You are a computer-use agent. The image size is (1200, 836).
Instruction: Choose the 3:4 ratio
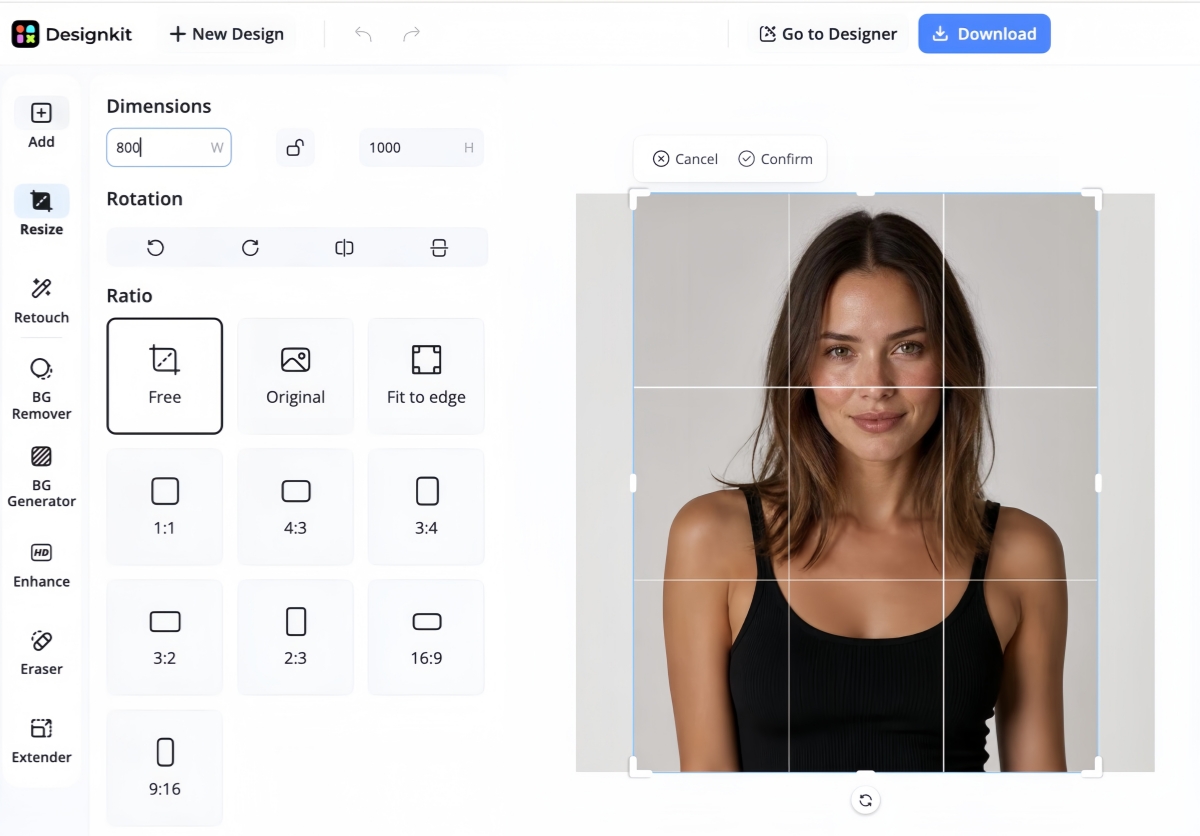pyautogui.click(x=426, y=507)
